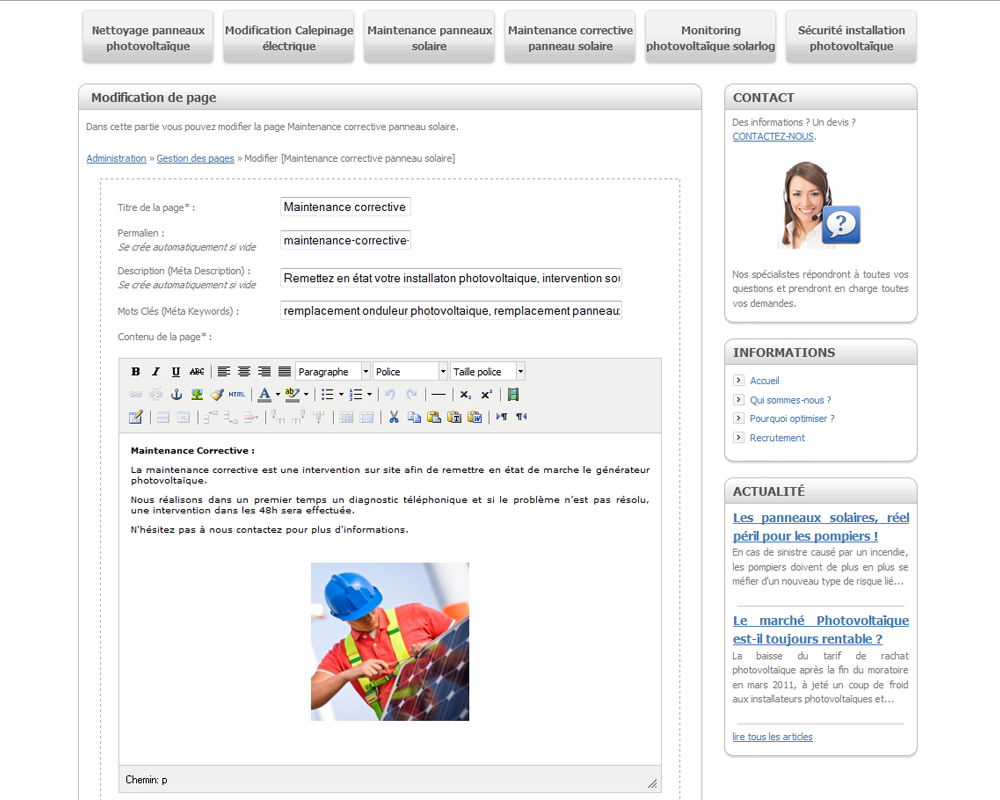
Task: Click the Gestion des pages breadcrumb link
Action: coord(195,159)
